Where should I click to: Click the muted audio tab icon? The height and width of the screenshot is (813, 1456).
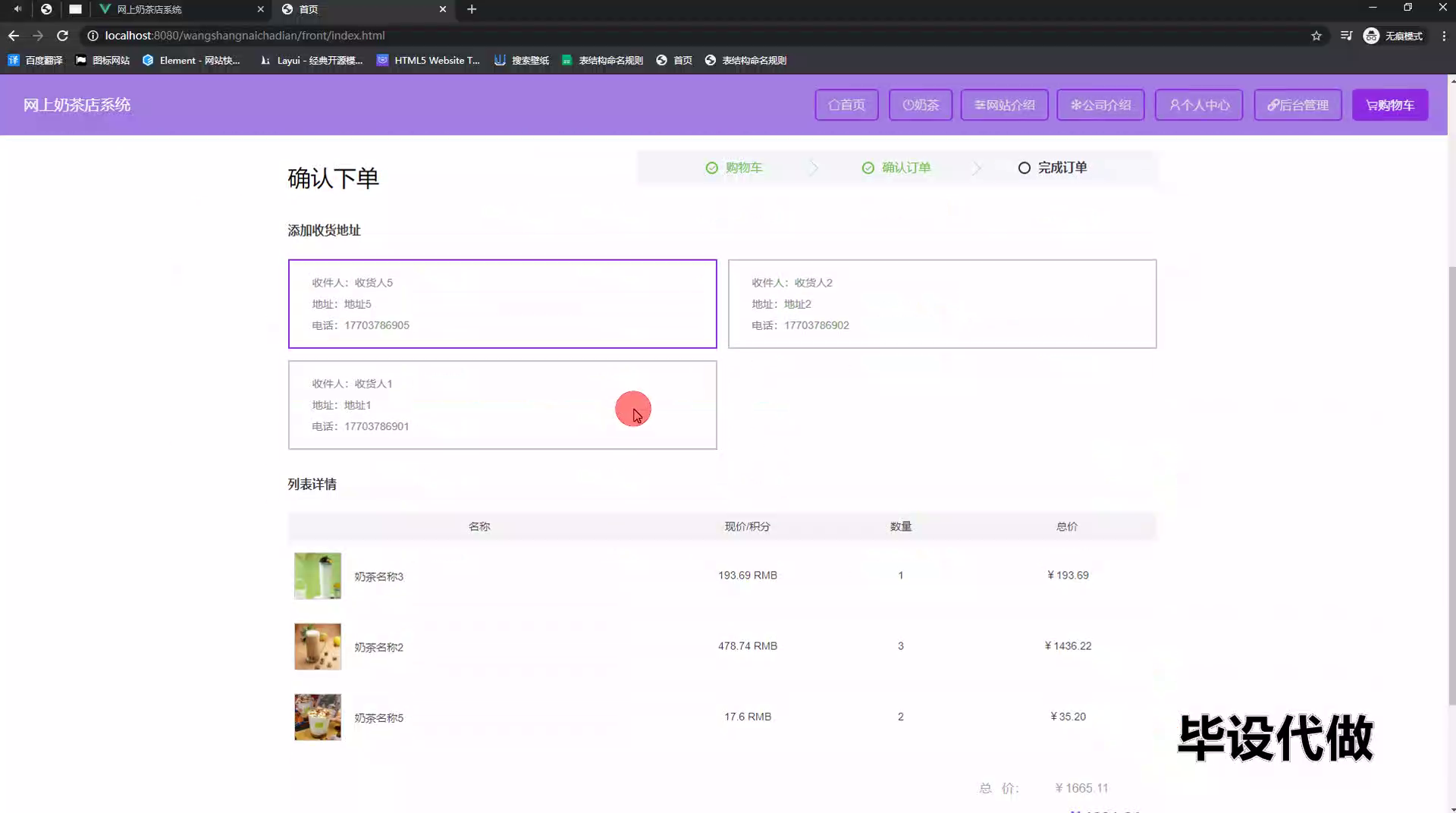click(17, 9)
